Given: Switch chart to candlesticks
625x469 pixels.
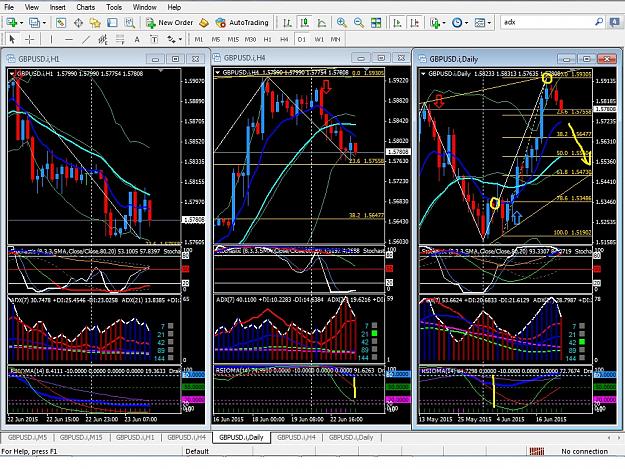Looking at the screenshot, I should (305, 23).
